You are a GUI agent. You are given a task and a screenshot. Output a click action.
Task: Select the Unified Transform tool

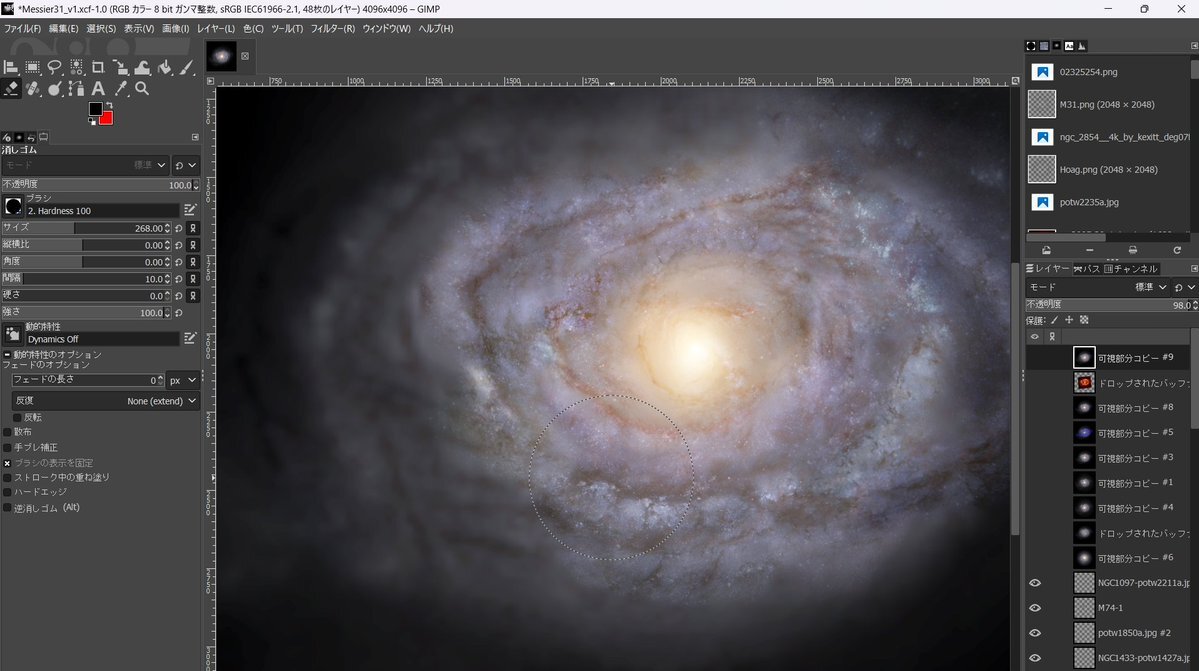coord(120,67)
